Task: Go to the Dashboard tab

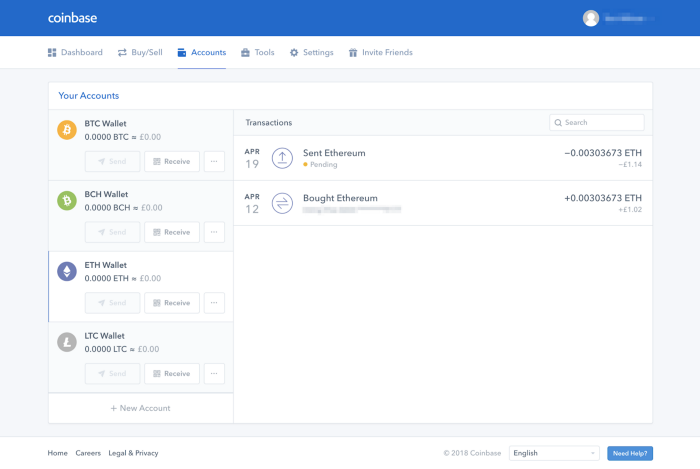Action: click(x=75, y=52)
